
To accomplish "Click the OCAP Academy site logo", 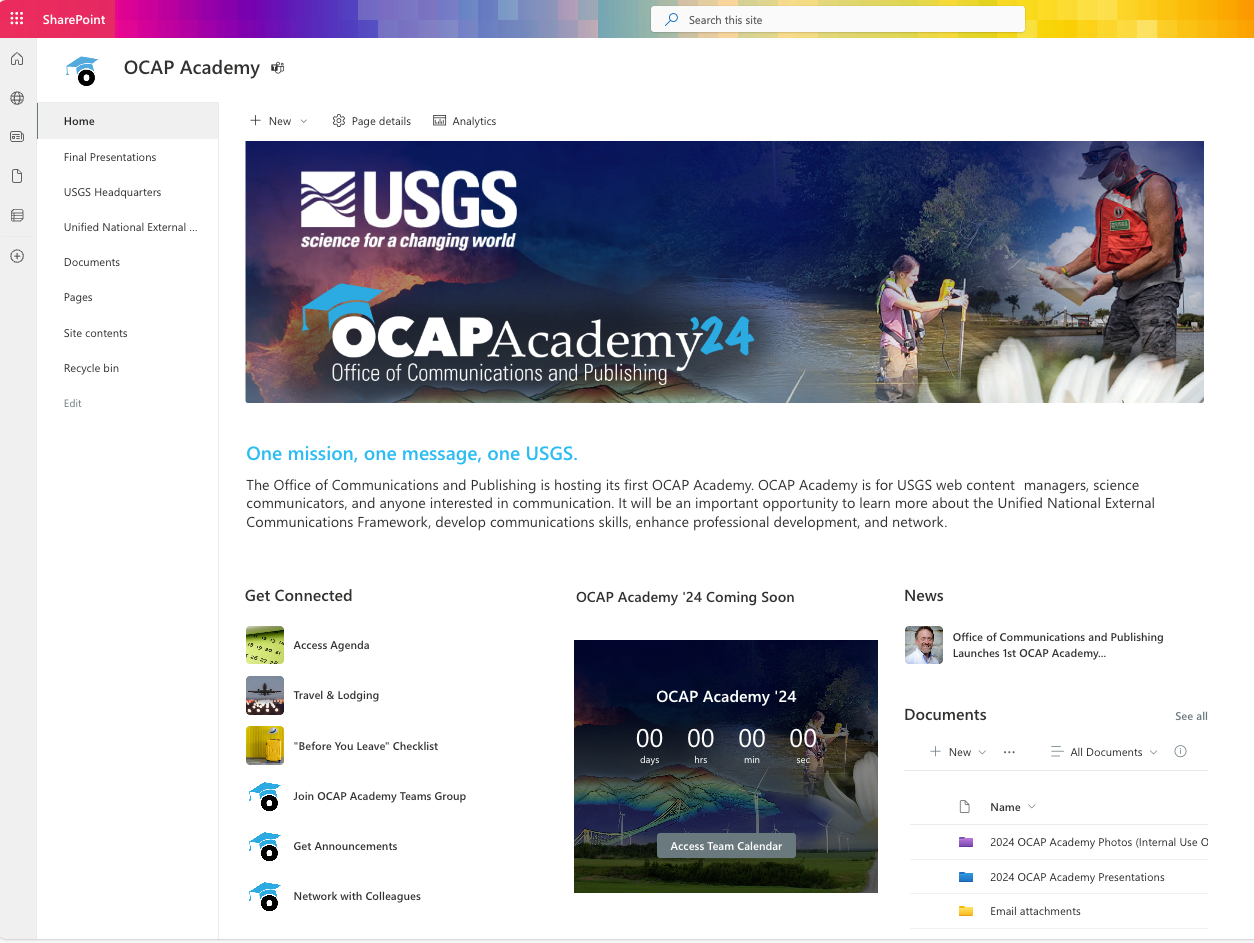I will point(82,70).
